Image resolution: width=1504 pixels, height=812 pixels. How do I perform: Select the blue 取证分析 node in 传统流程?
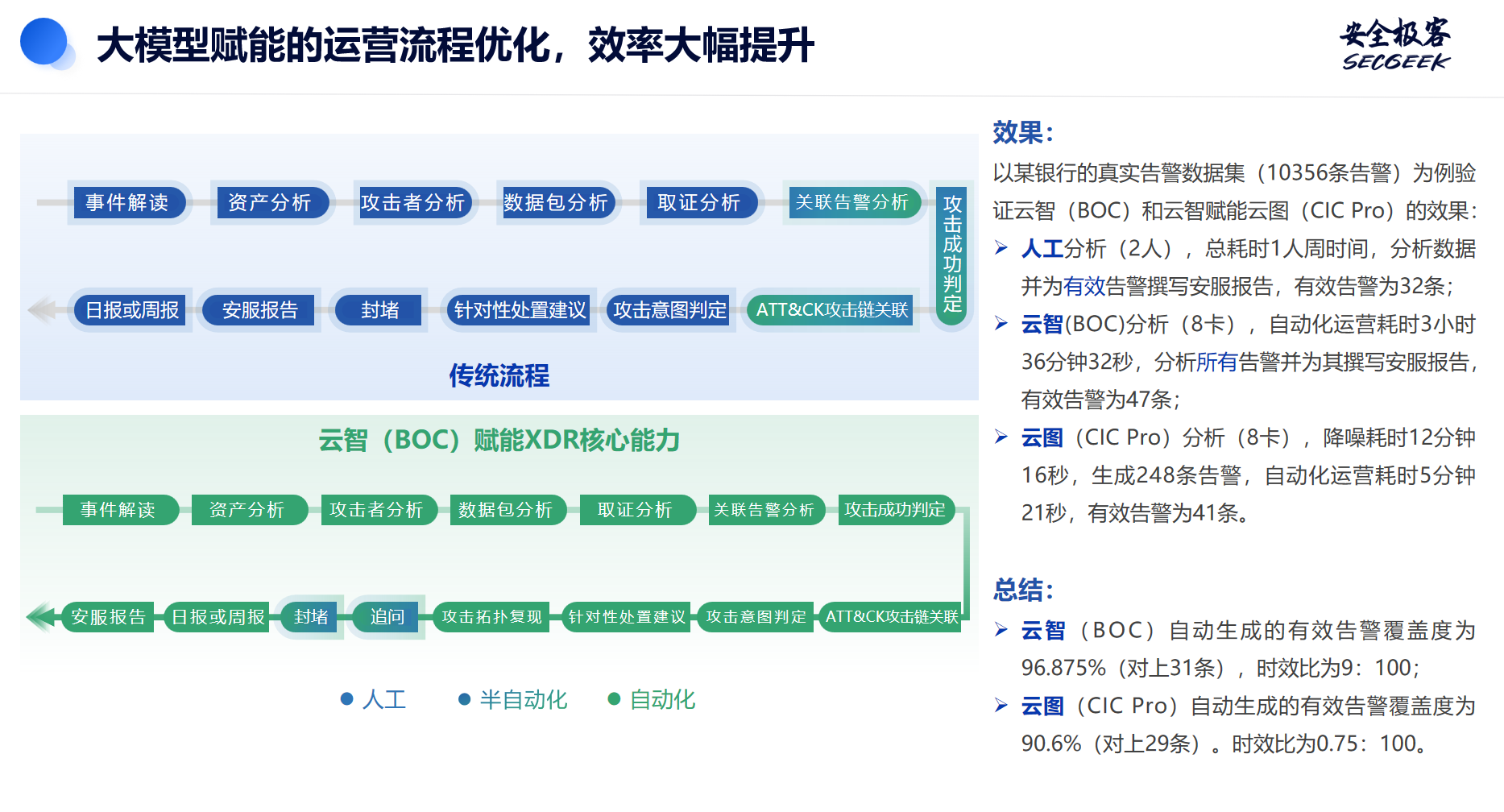pyautogui.click(x=701, y=202)
